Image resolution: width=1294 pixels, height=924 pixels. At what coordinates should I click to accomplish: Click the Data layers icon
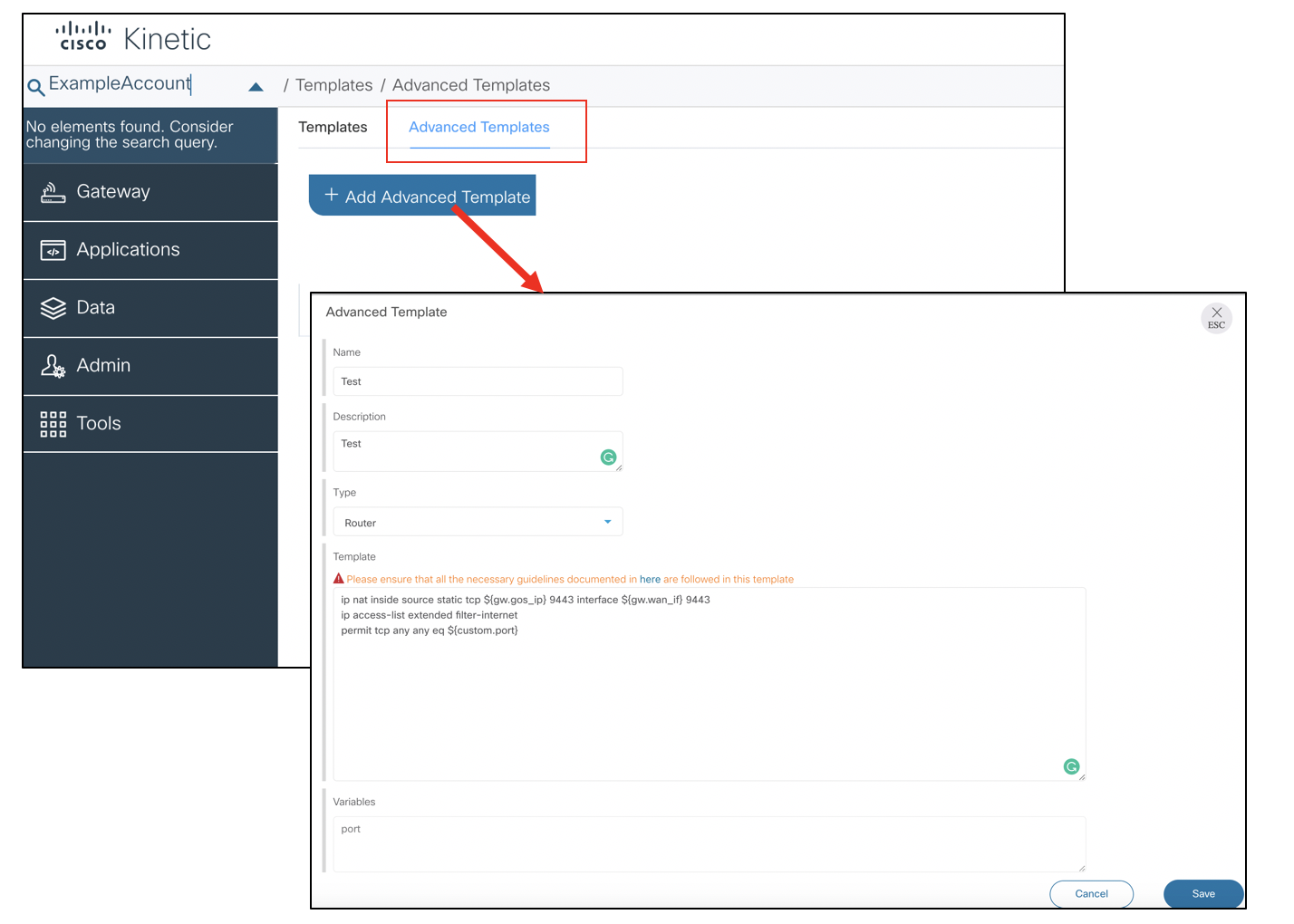53,309
